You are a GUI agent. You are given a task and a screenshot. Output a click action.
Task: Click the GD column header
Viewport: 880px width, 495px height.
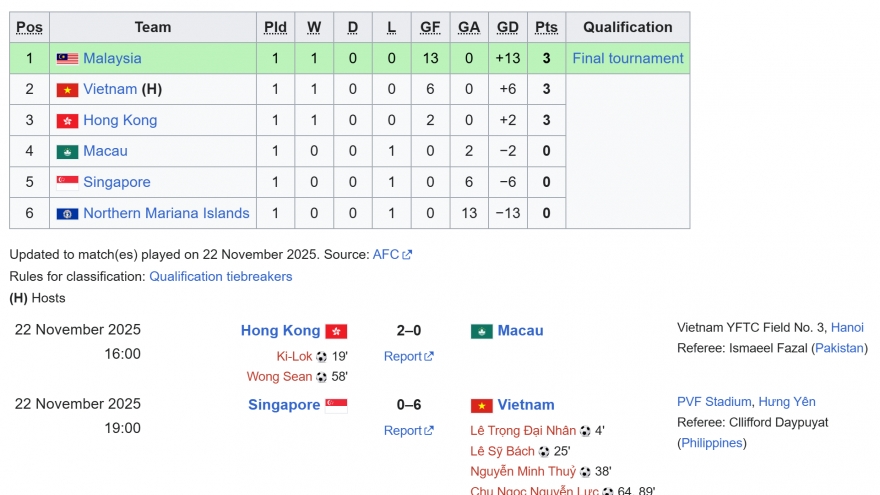coord(507,27)
